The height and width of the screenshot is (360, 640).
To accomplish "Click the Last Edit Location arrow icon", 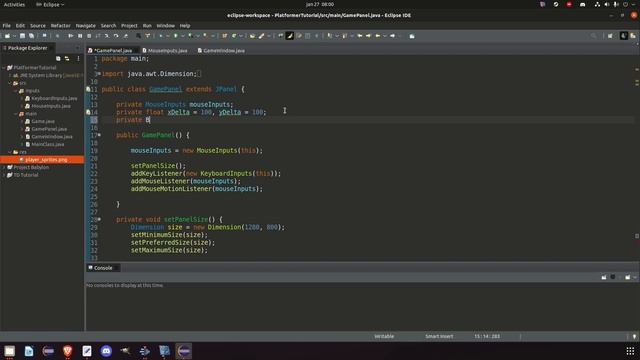I will tap(360, 36).
